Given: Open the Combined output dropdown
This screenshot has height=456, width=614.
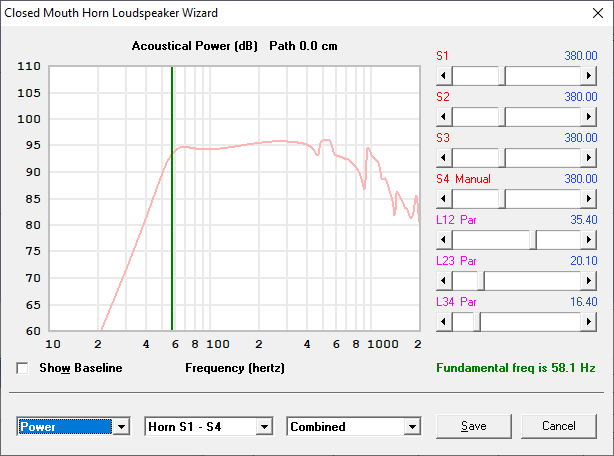Looking at the screenshot, I should (x=412, y=427).
